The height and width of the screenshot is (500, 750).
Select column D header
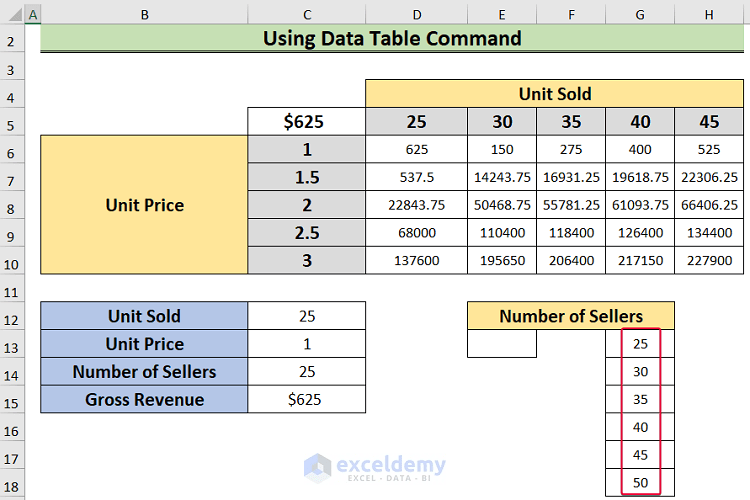[417, 15]
